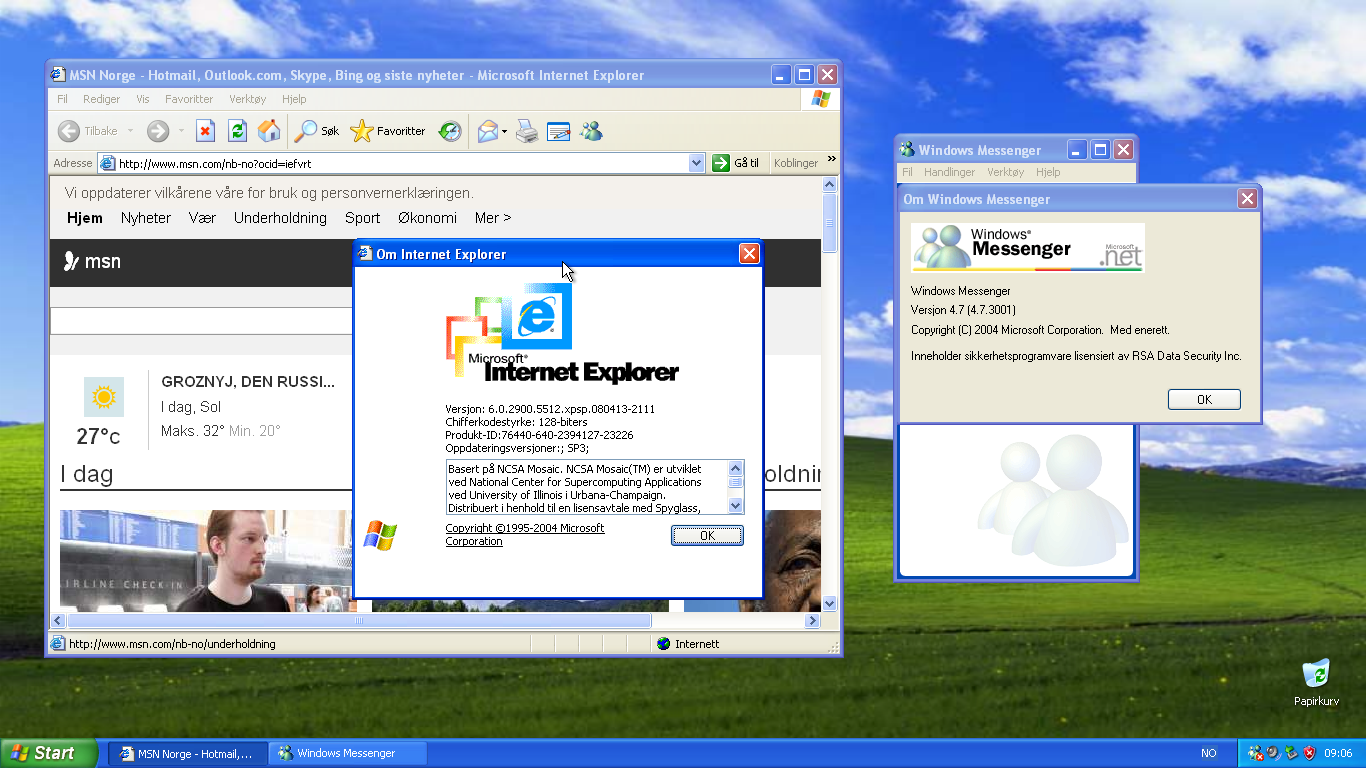Click OK in the Om Internet Explorer dialog
Viewport: 1366px width, 768px height.
click(707, 535)
